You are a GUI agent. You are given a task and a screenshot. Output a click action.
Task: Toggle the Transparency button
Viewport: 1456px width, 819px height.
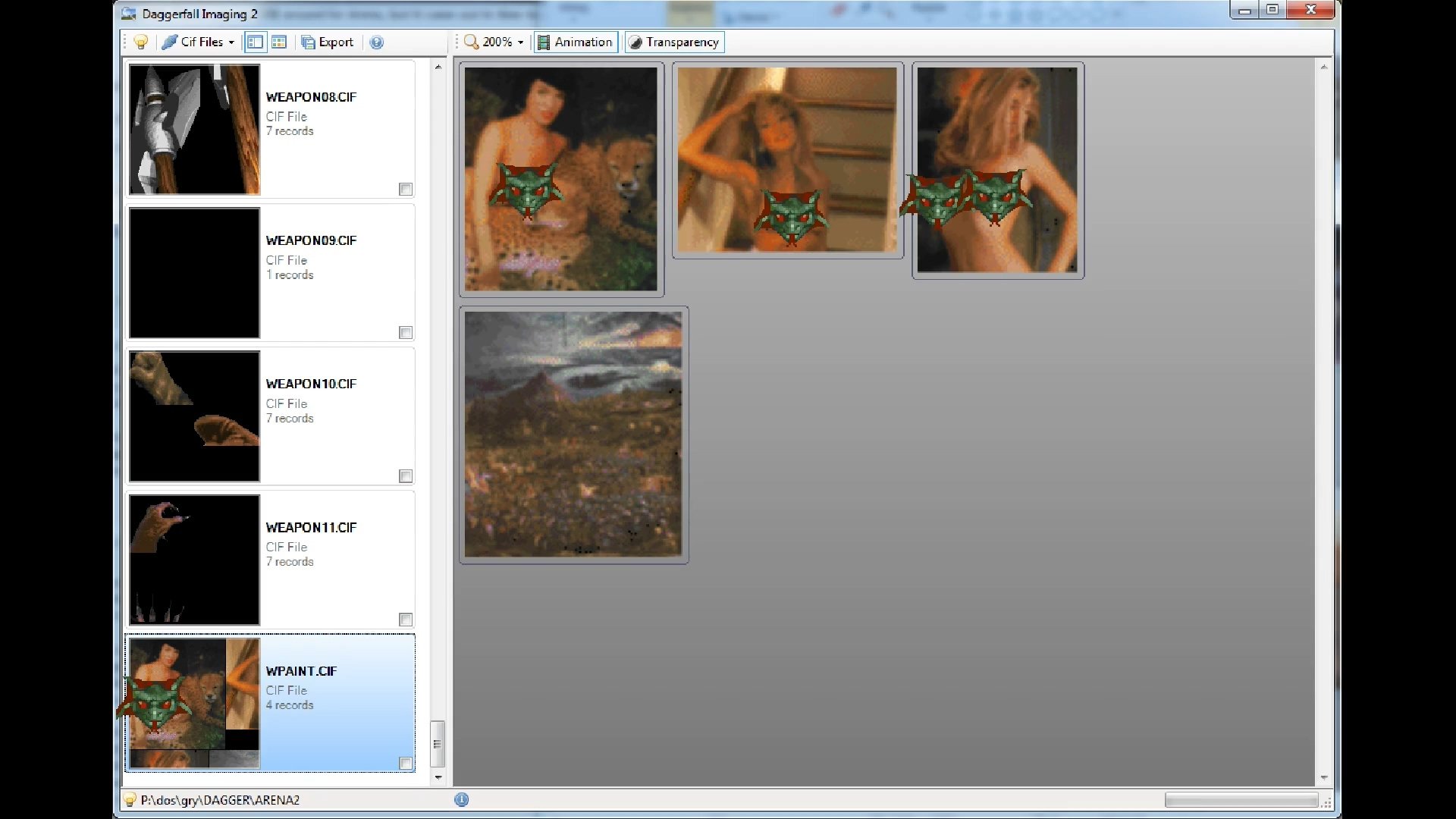point(674,42)
